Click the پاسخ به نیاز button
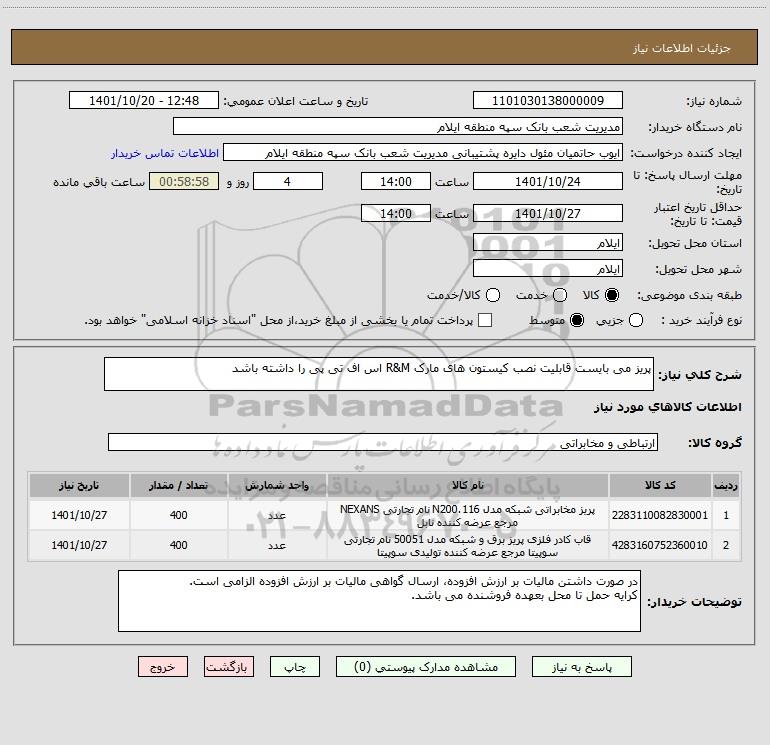 point(581,667)
